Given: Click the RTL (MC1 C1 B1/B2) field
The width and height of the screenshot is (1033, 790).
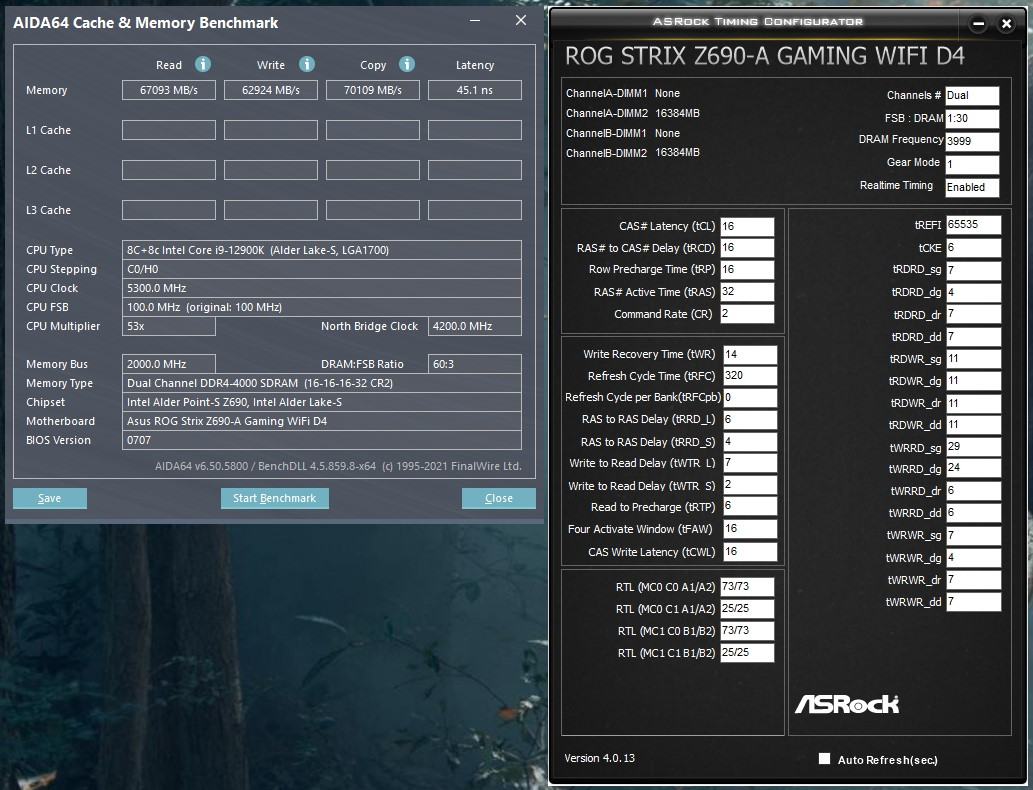Looking at the screenshot, I should [x=747, y=652].
